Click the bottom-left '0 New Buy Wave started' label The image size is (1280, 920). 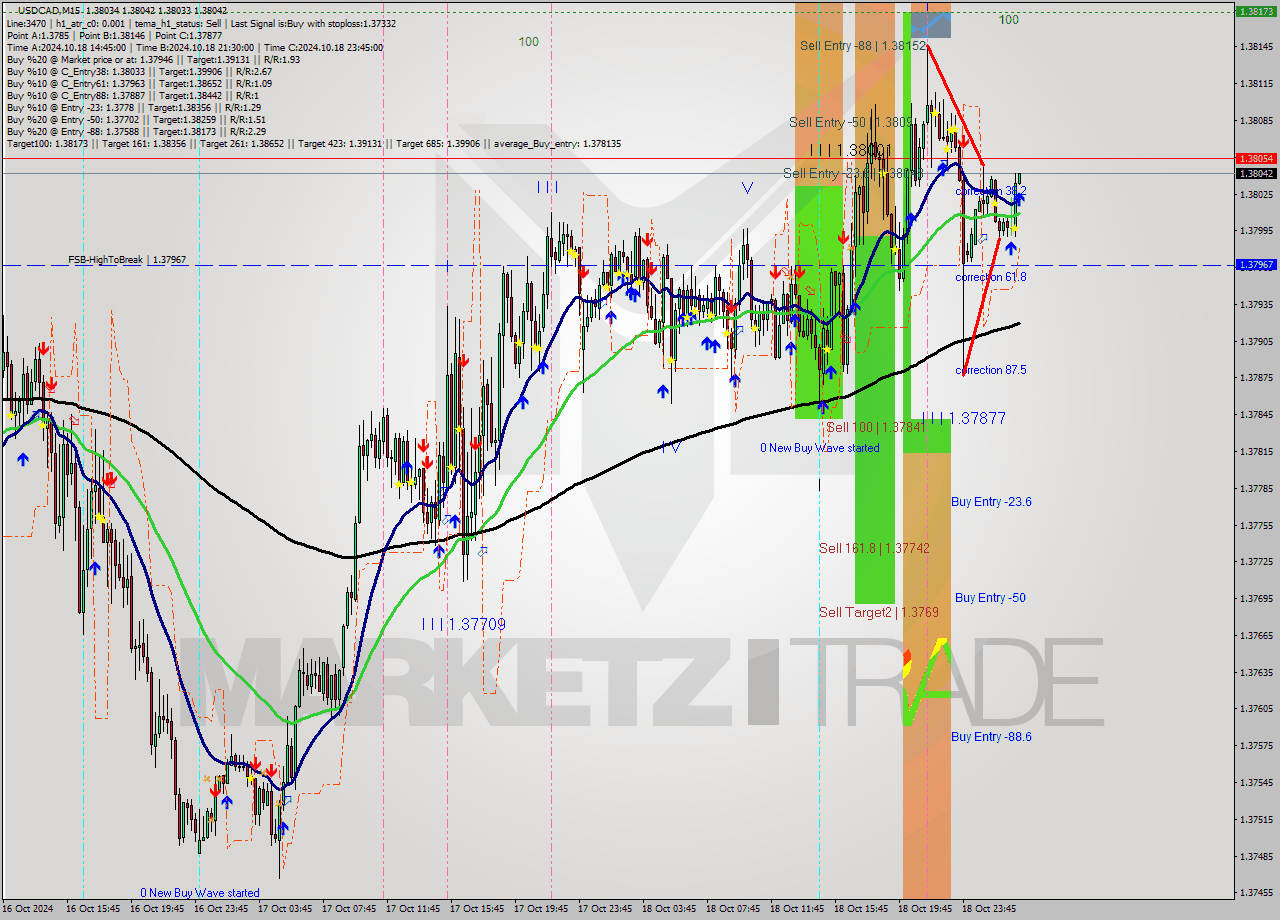(x=200, y=893)
